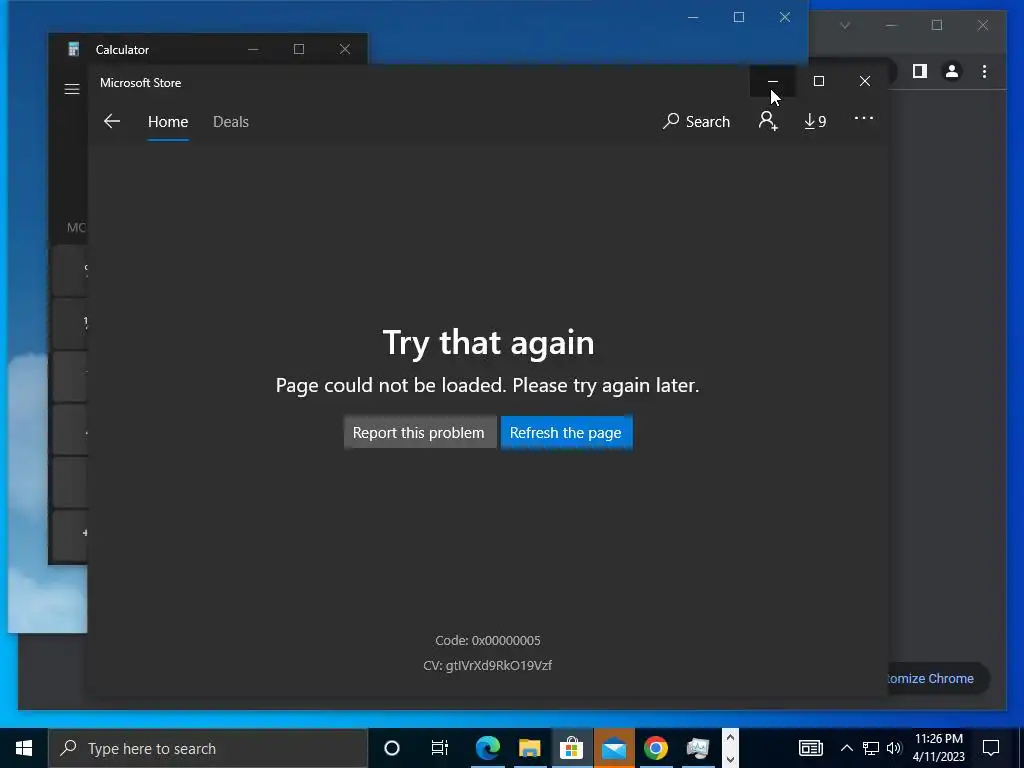Click the last pinned app on the taskbar
1024x768 pixels.
pos(697,748)
